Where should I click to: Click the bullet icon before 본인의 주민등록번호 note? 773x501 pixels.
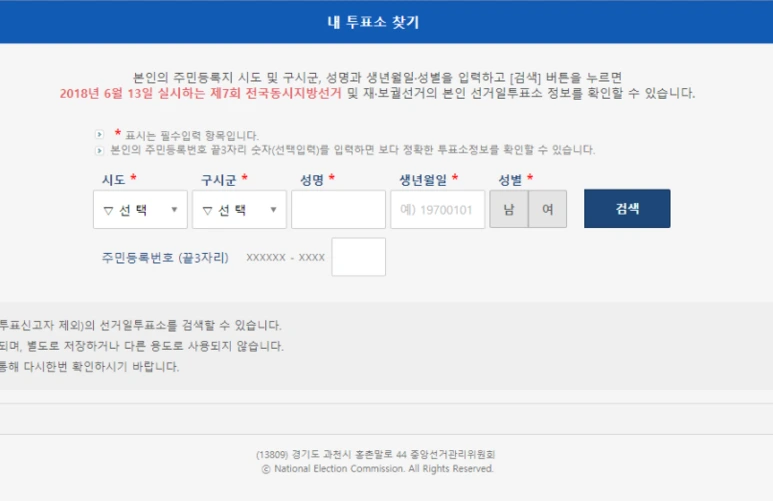coord(99,150)
